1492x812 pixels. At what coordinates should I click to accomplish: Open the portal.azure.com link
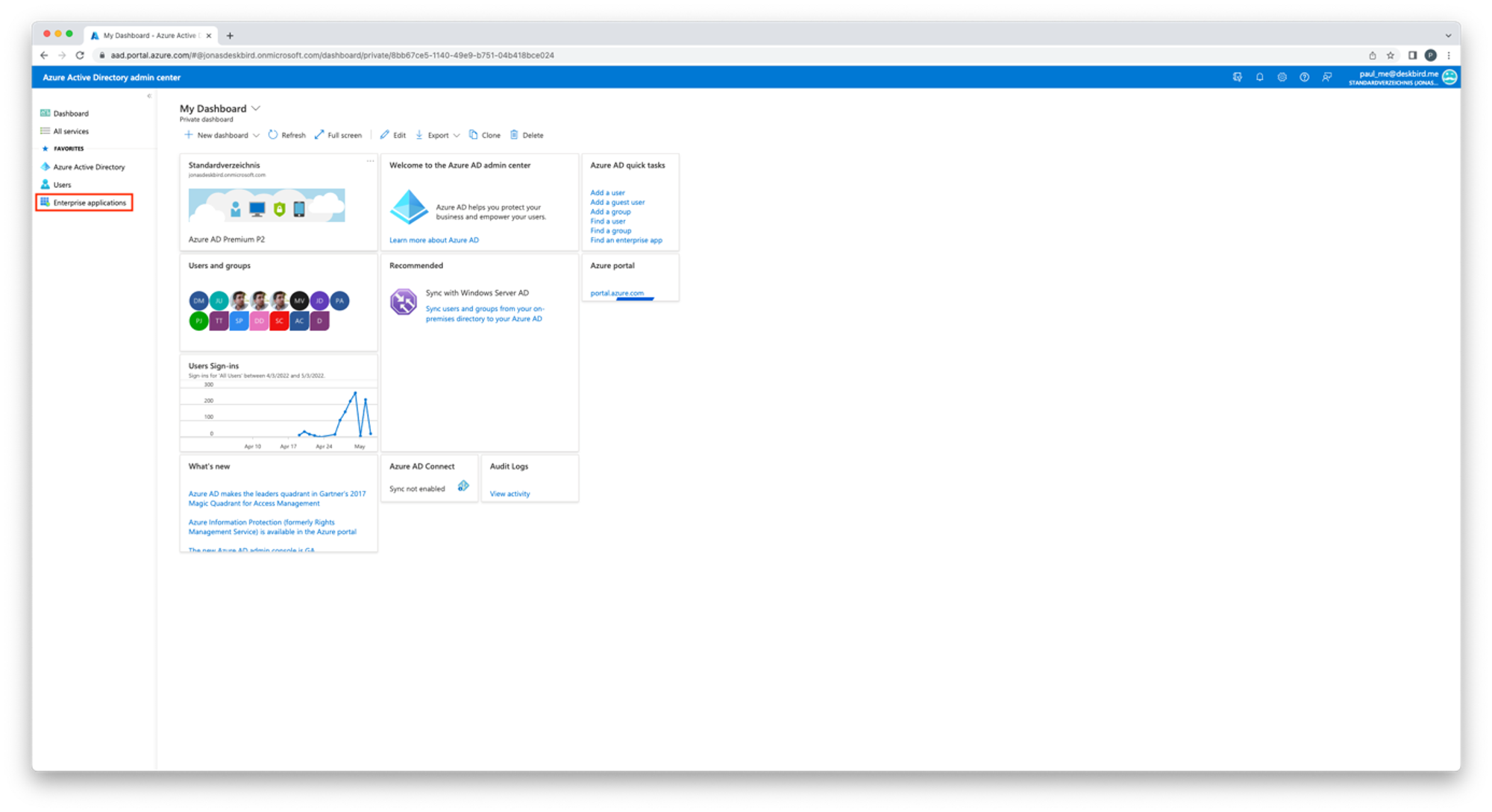tap(616, 293)
